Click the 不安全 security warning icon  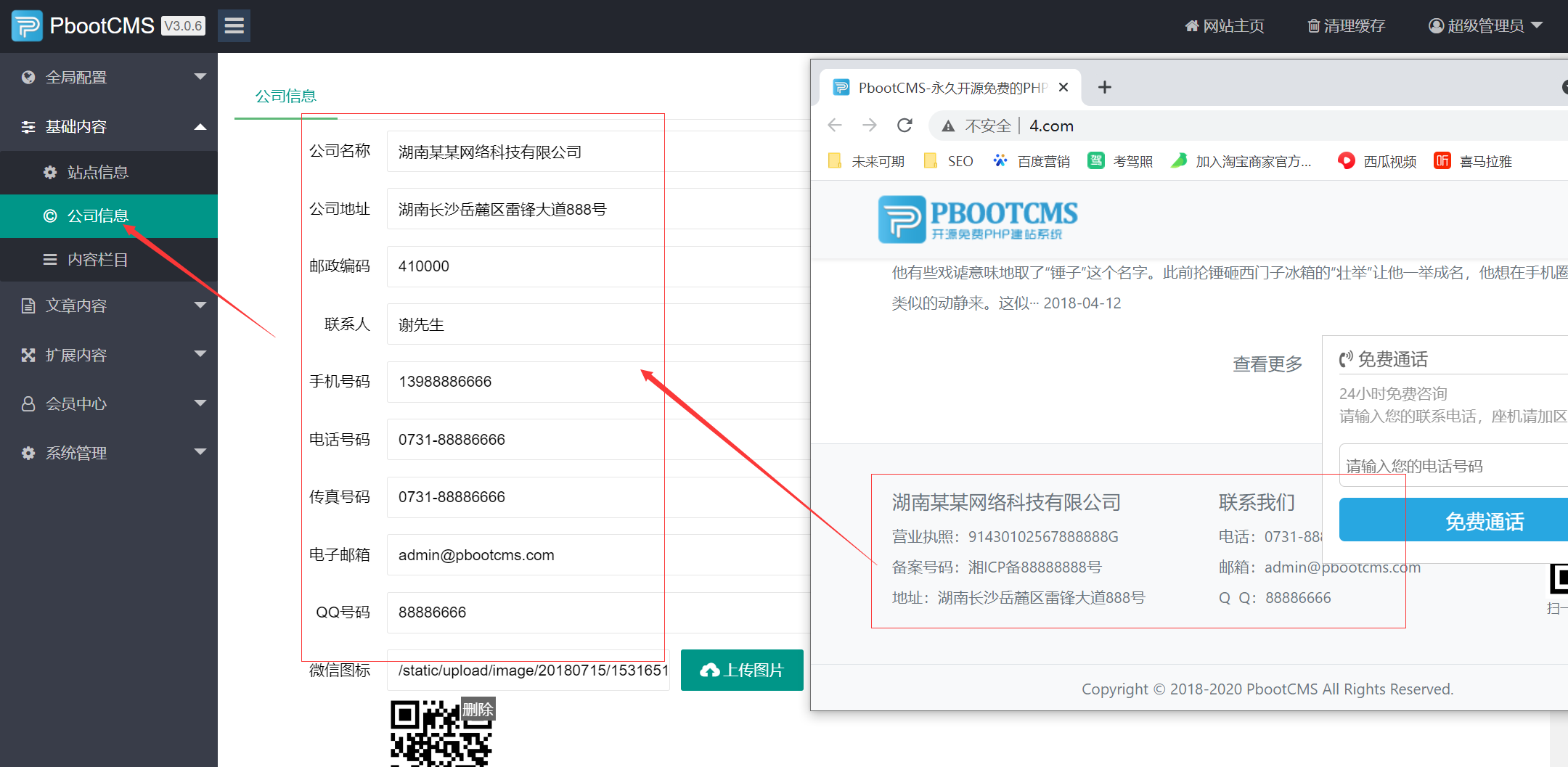[x=948, y=126]
